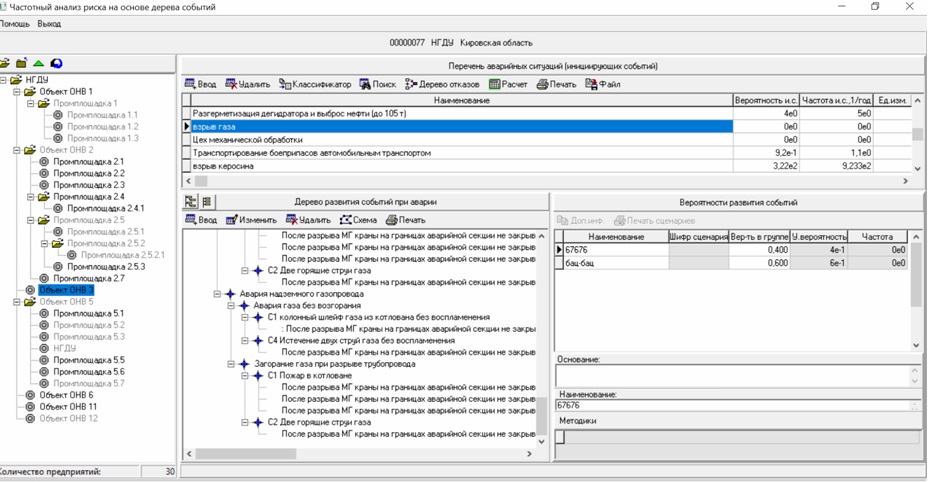Open Дерево отказов fault tree
The image size is (930, 482).
[444, 84]
